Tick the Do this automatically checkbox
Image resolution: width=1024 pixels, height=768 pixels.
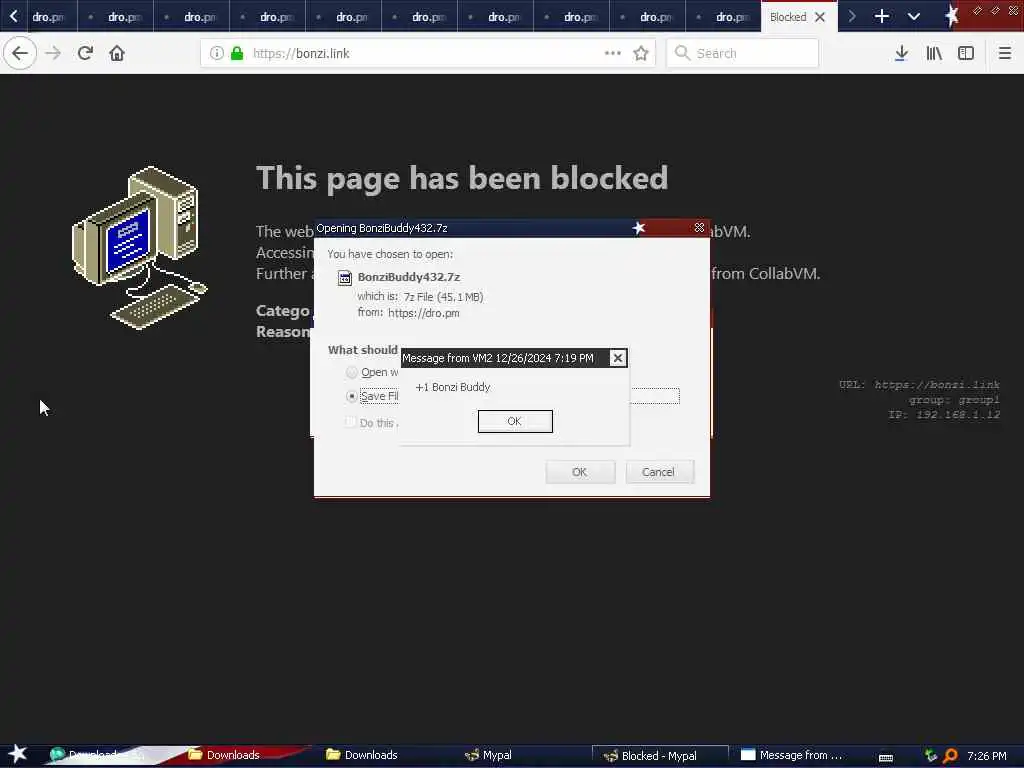tap(351, 423)
